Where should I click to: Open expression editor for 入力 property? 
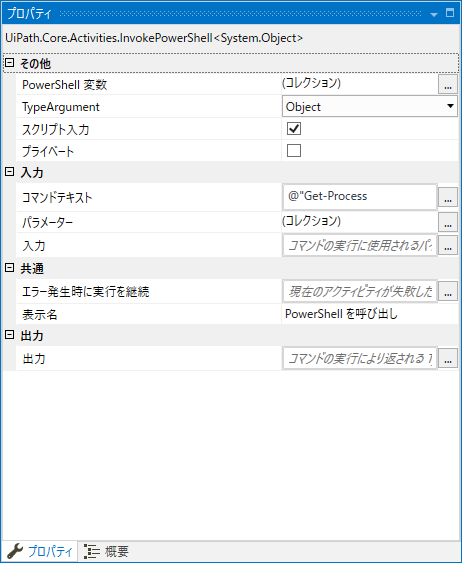coord(448,246)
